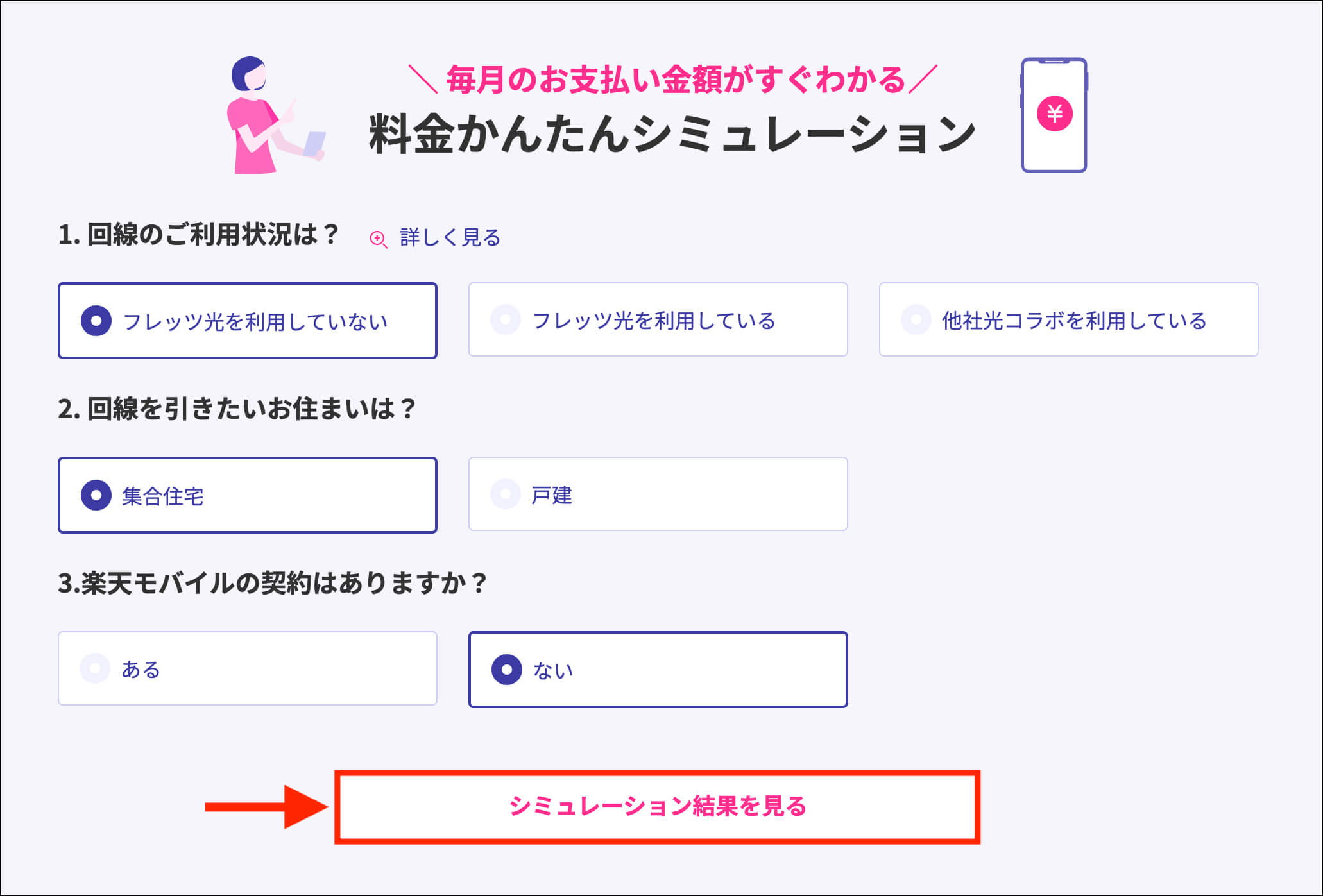Click シミュレーション結果を見る button
This screenshot has width=1323, height=896.
658,807
